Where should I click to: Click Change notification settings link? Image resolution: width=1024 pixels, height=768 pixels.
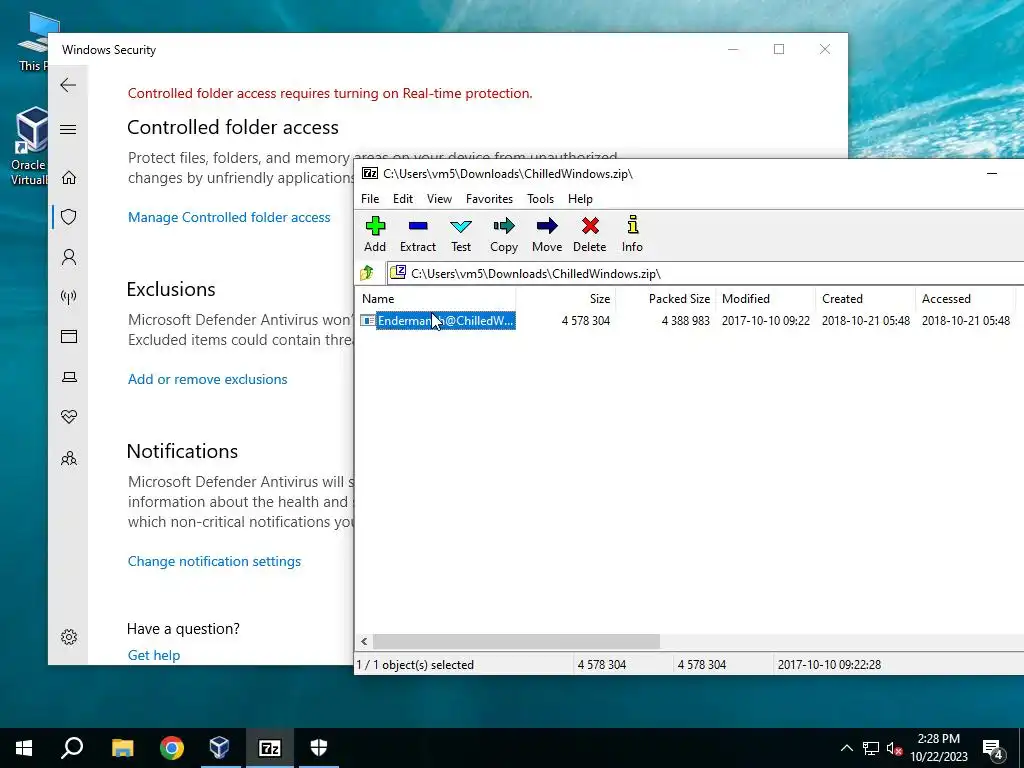point(214,562)
